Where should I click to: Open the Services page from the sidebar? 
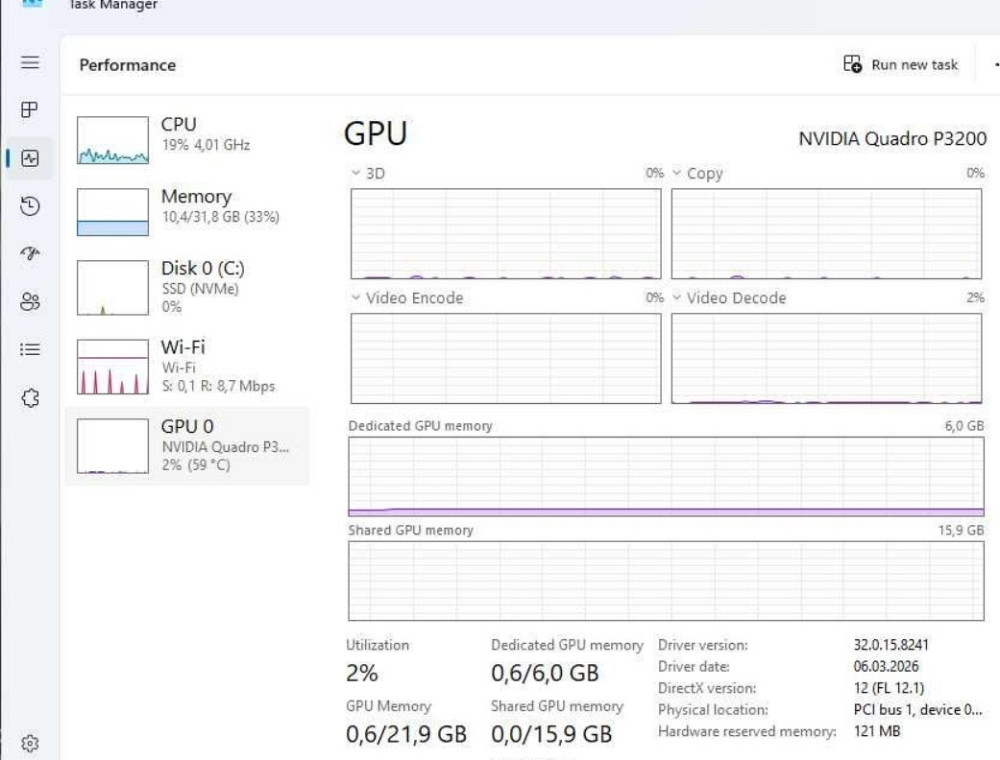tap(30, 397)
